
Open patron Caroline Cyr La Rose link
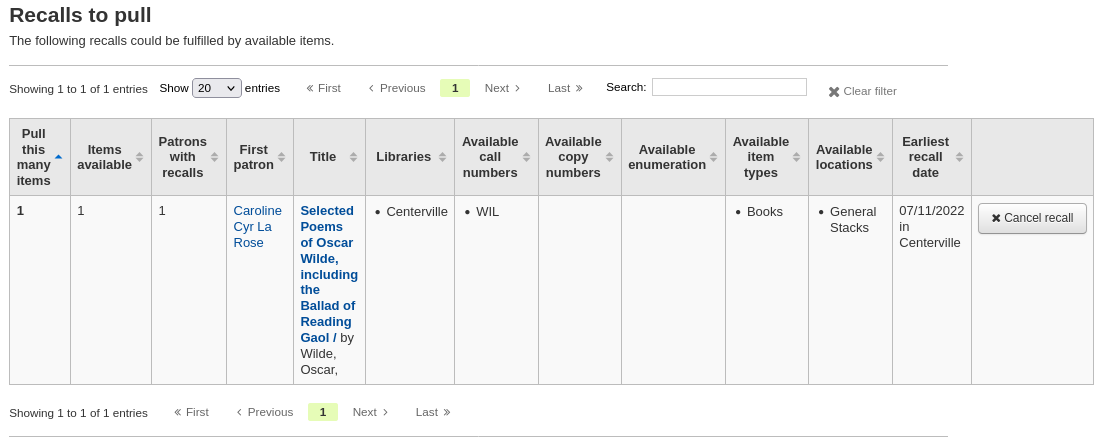258,227
